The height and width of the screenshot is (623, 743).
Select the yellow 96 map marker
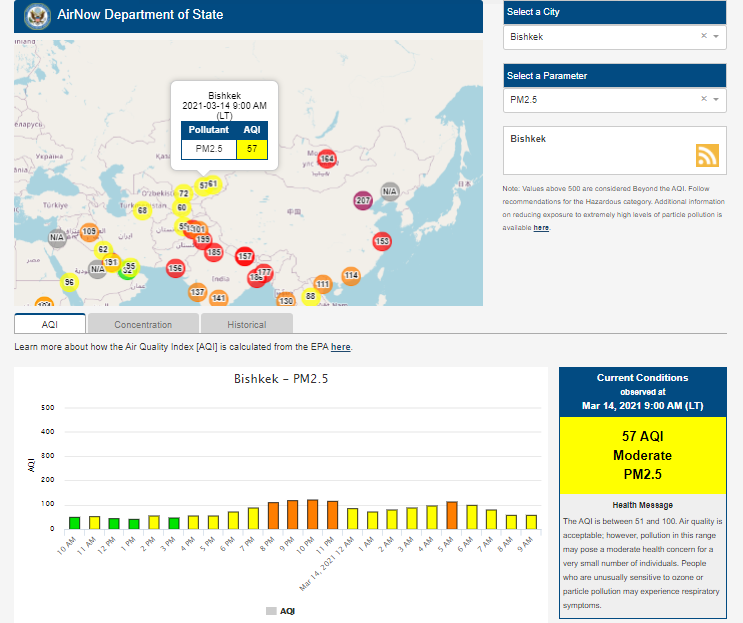tap(69, 282)
